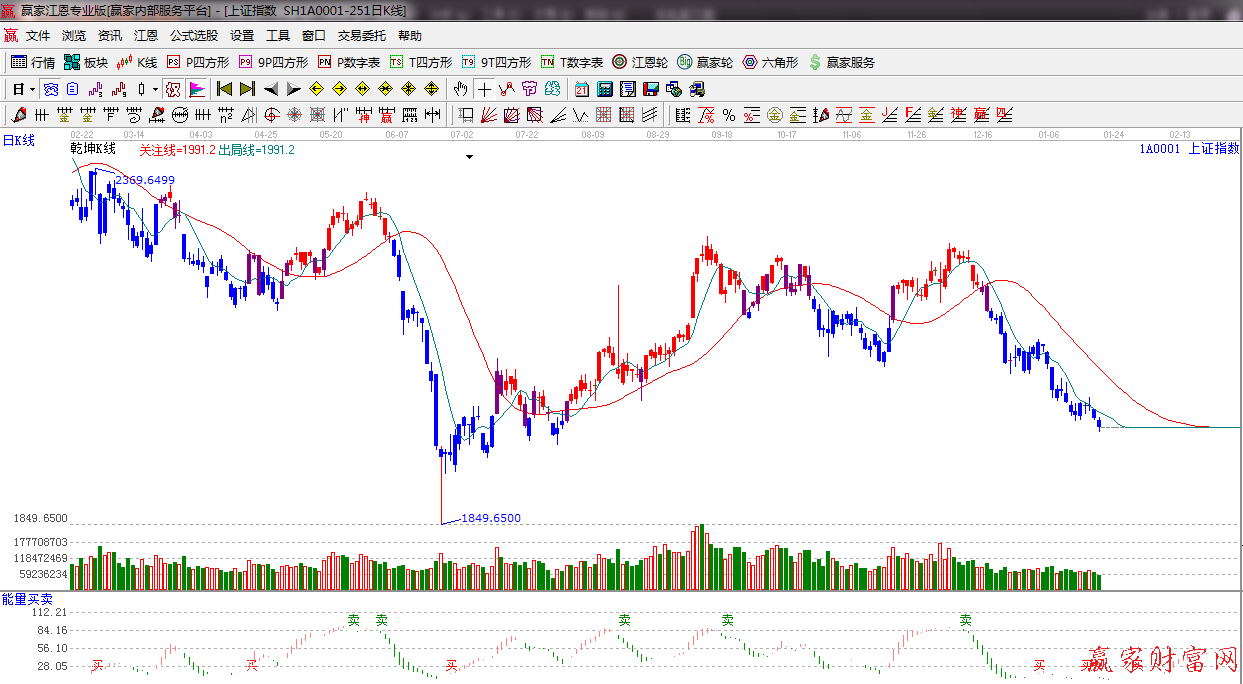Click the 六角形 hexagon chart button
Screen dimensions: 1243x684
pos(770,62)
